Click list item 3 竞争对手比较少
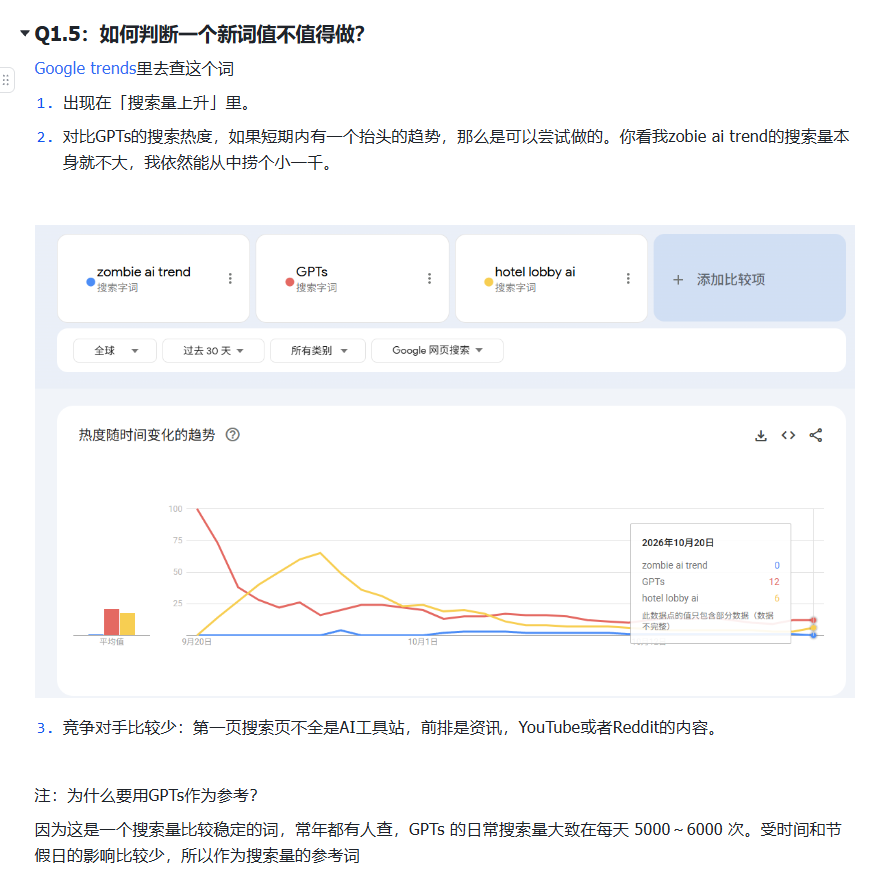 coord(391,728)
